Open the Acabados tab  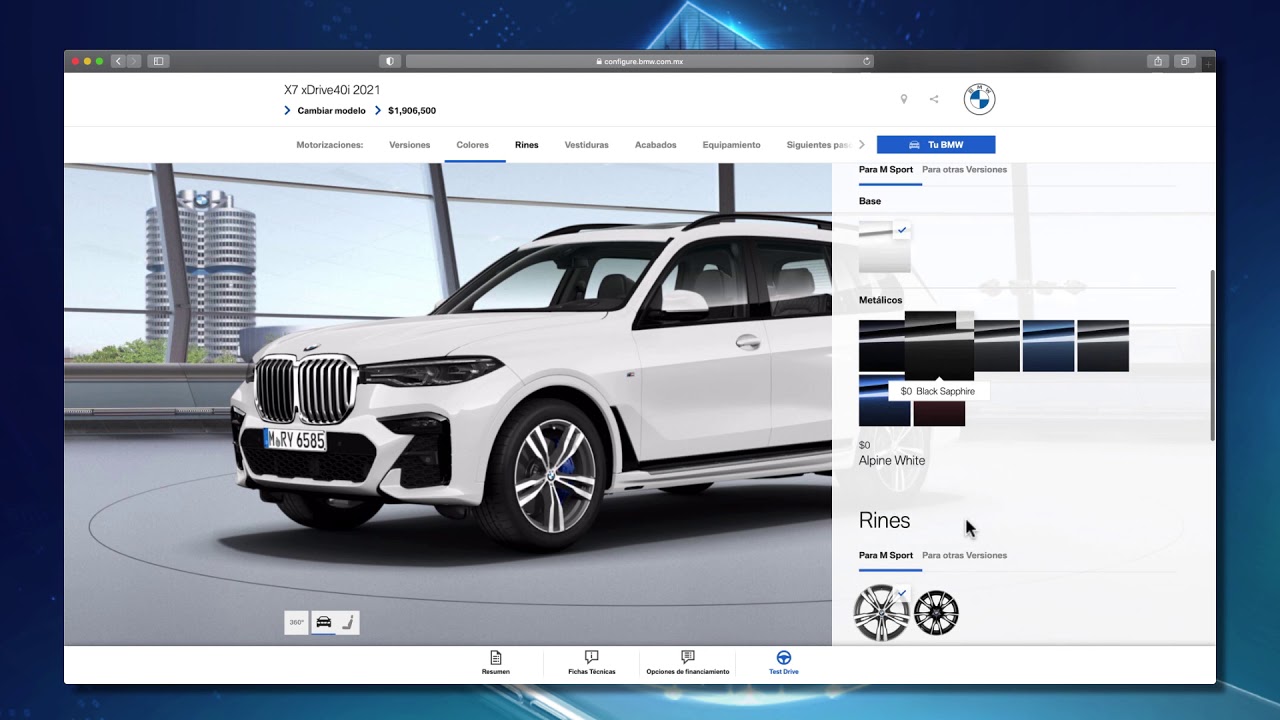coord(656,145)
